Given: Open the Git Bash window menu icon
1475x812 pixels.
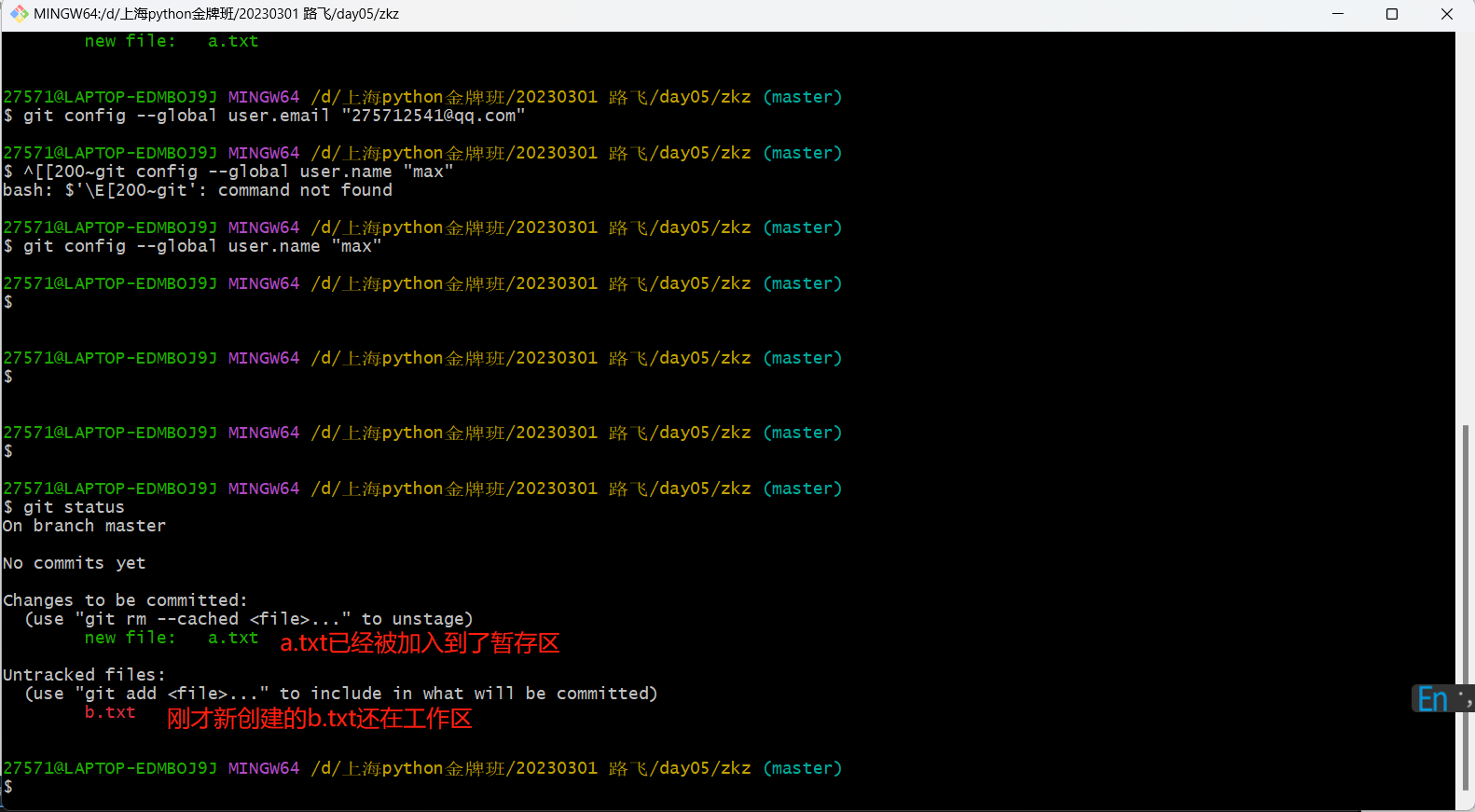Looking at the screenshot, I should [19, 14].
